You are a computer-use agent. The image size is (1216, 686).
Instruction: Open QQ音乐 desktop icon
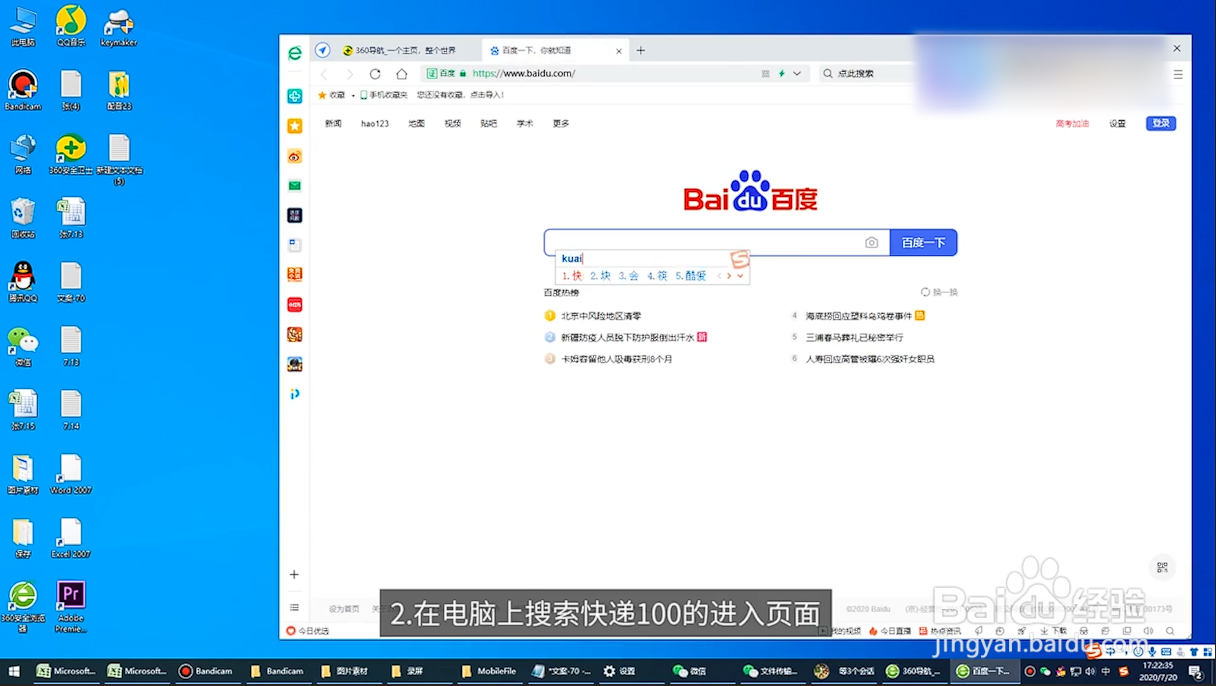coord(70,26)
